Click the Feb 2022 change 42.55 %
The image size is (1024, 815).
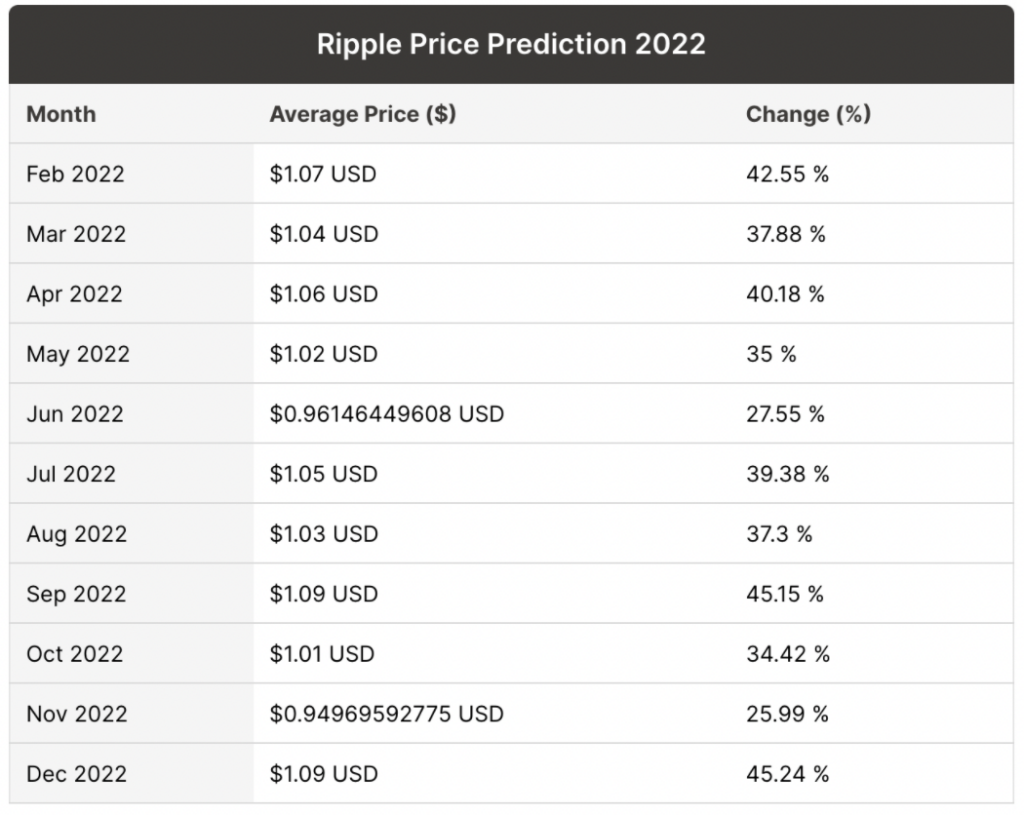787,174
